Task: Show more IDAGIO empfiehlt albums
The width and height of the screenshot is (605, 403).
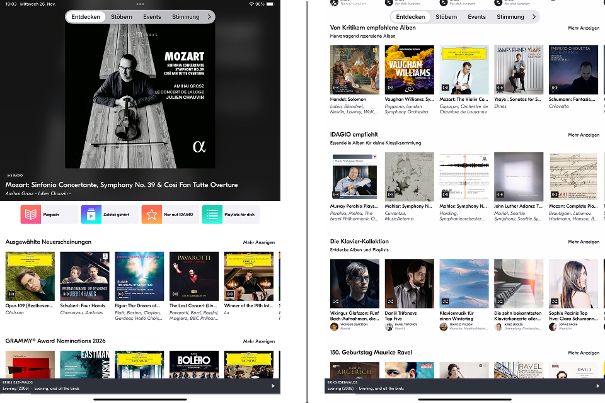Action: point(583,135)
